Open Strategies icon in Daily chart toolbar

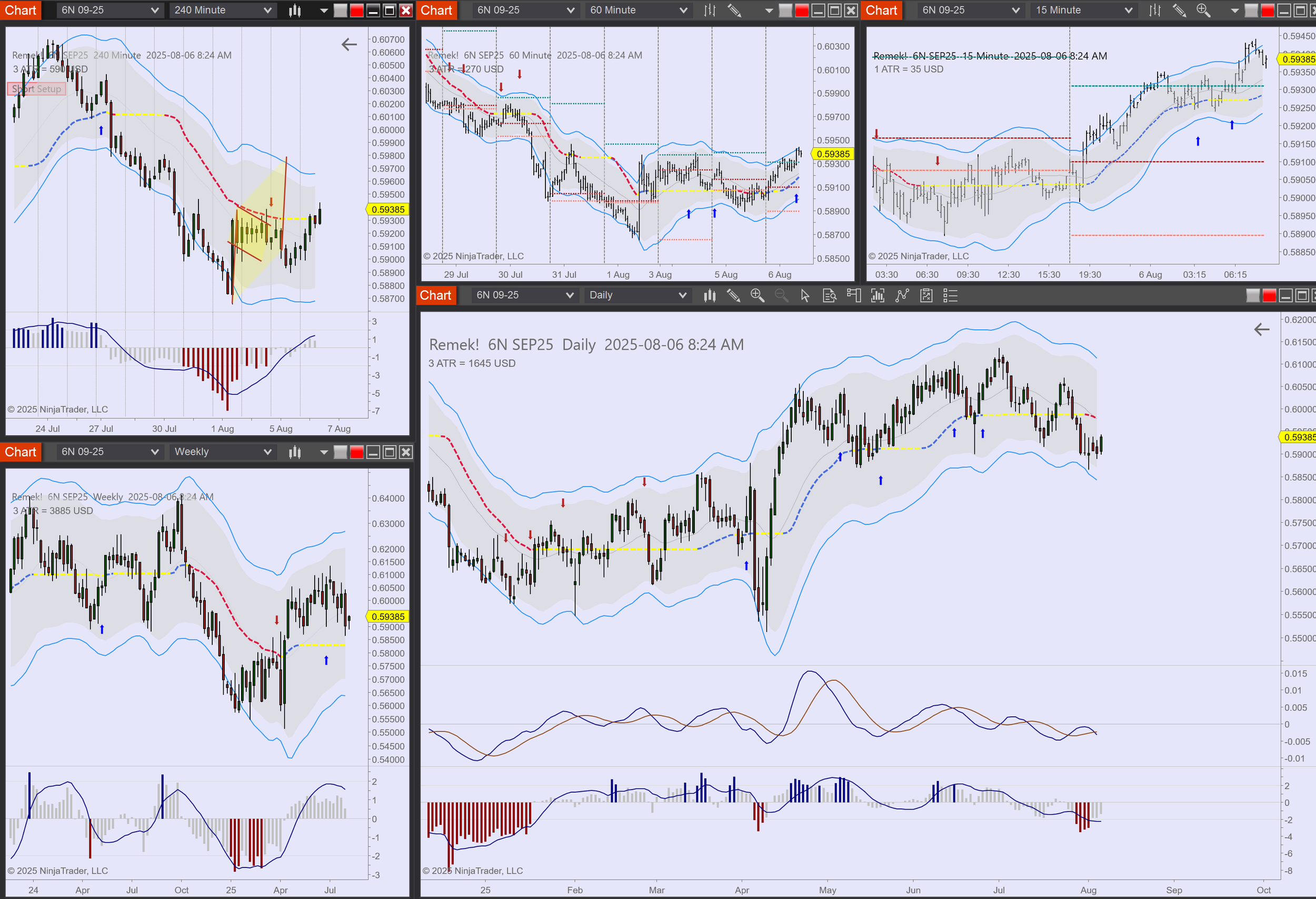[x=926, y=295]
